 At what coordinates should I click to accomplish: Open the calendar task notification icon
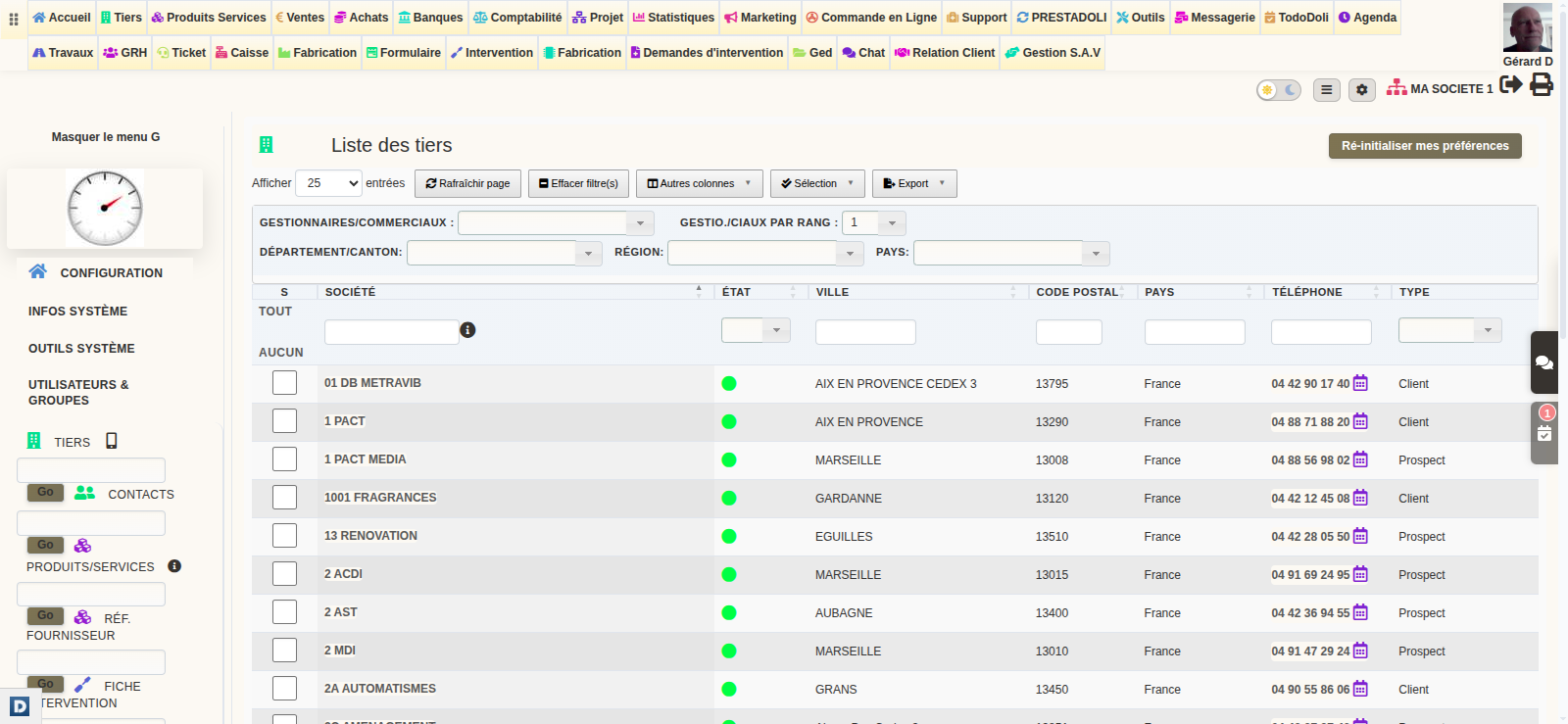click(x=1544, y=432)
